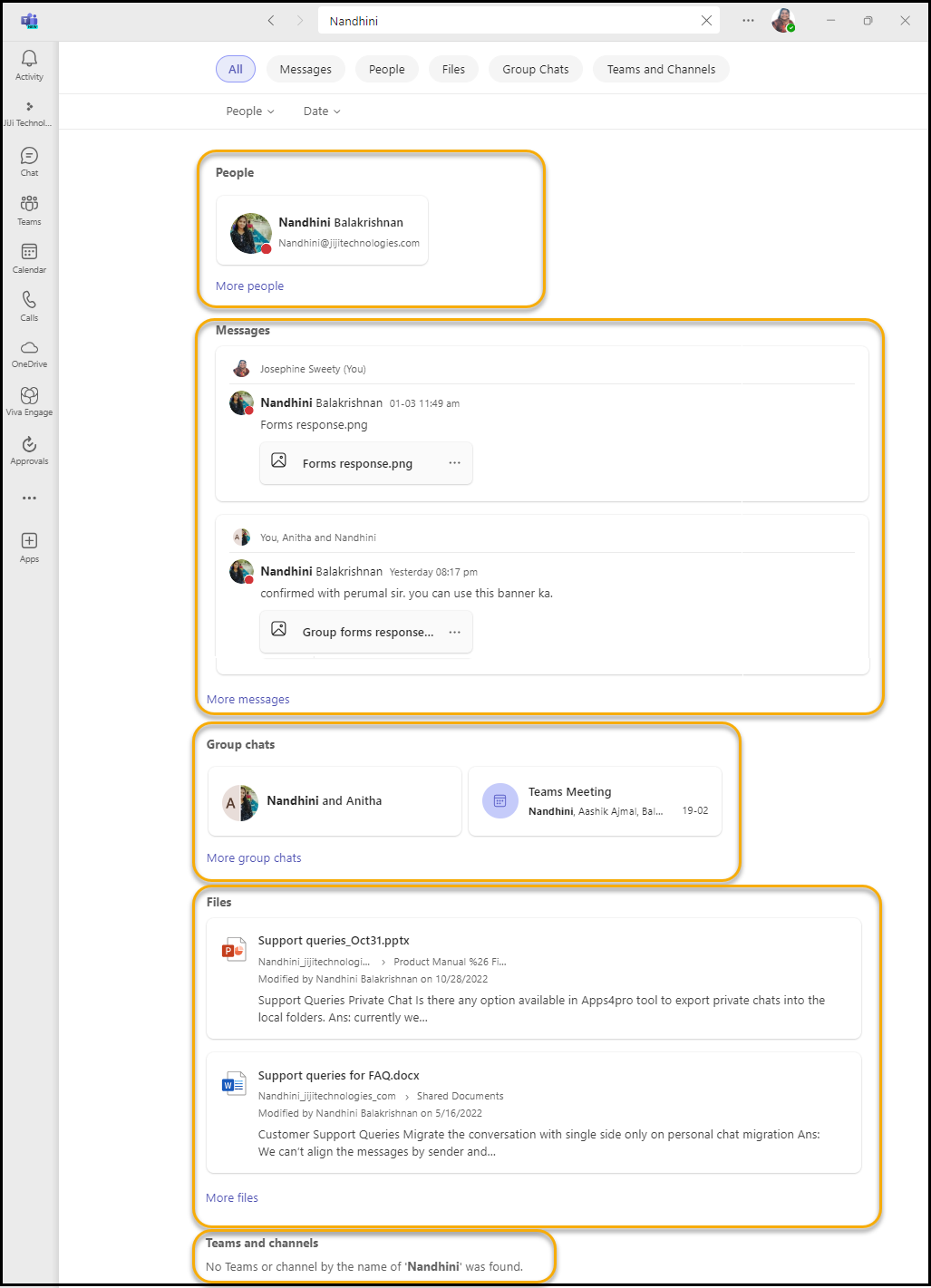Click in the Nandhini search box
The image size is (931, 1288).
click(508, 21)
